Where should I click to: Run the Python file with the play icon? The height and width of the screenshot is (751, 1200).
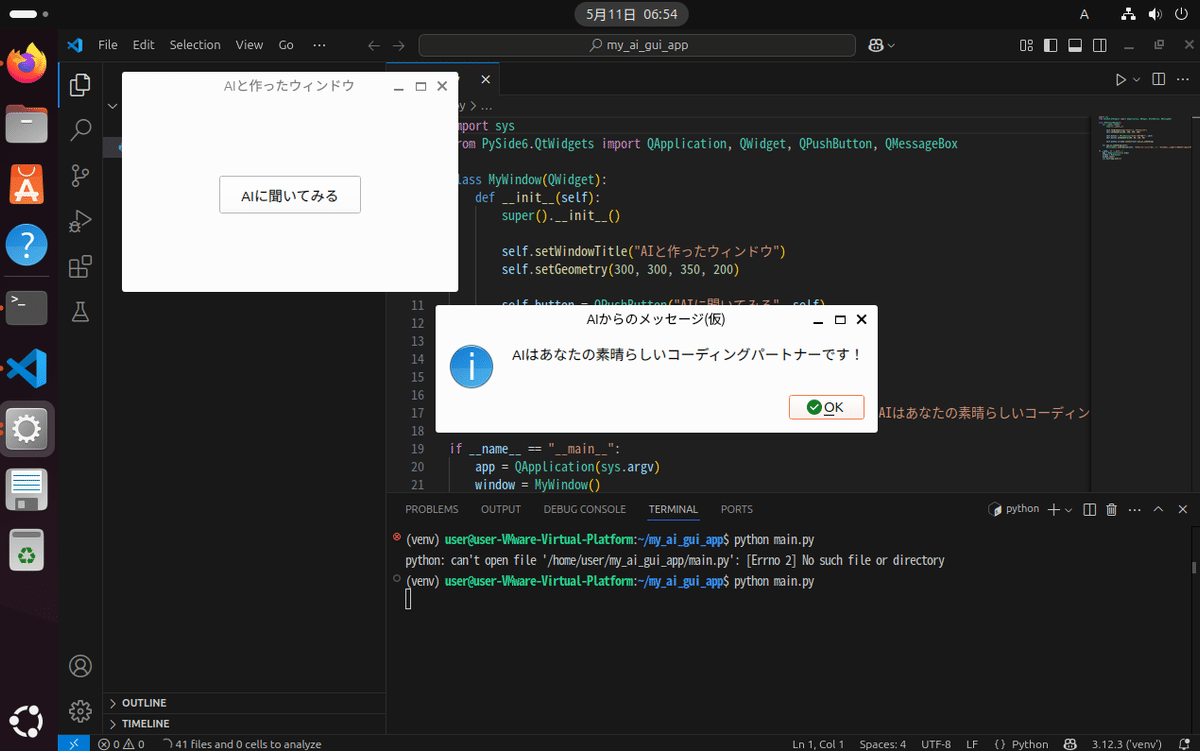click(x=1120, y=79)
